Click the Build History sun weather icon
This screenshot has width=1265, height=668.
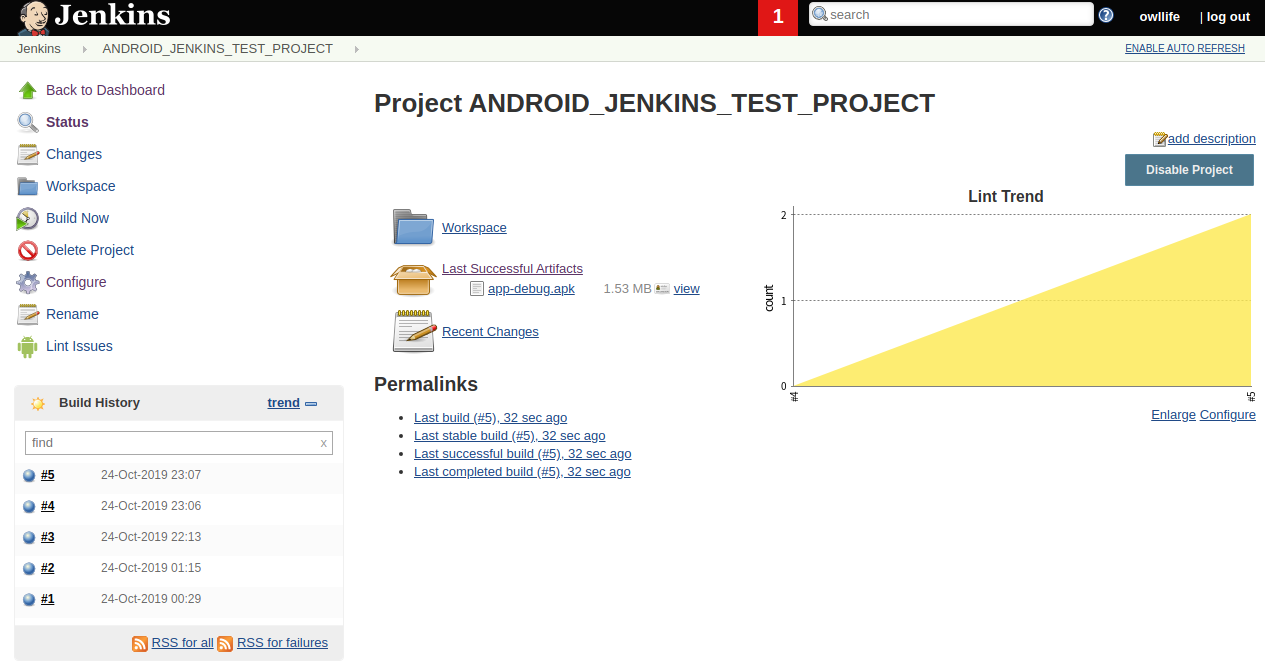click(x=38, y=403)
